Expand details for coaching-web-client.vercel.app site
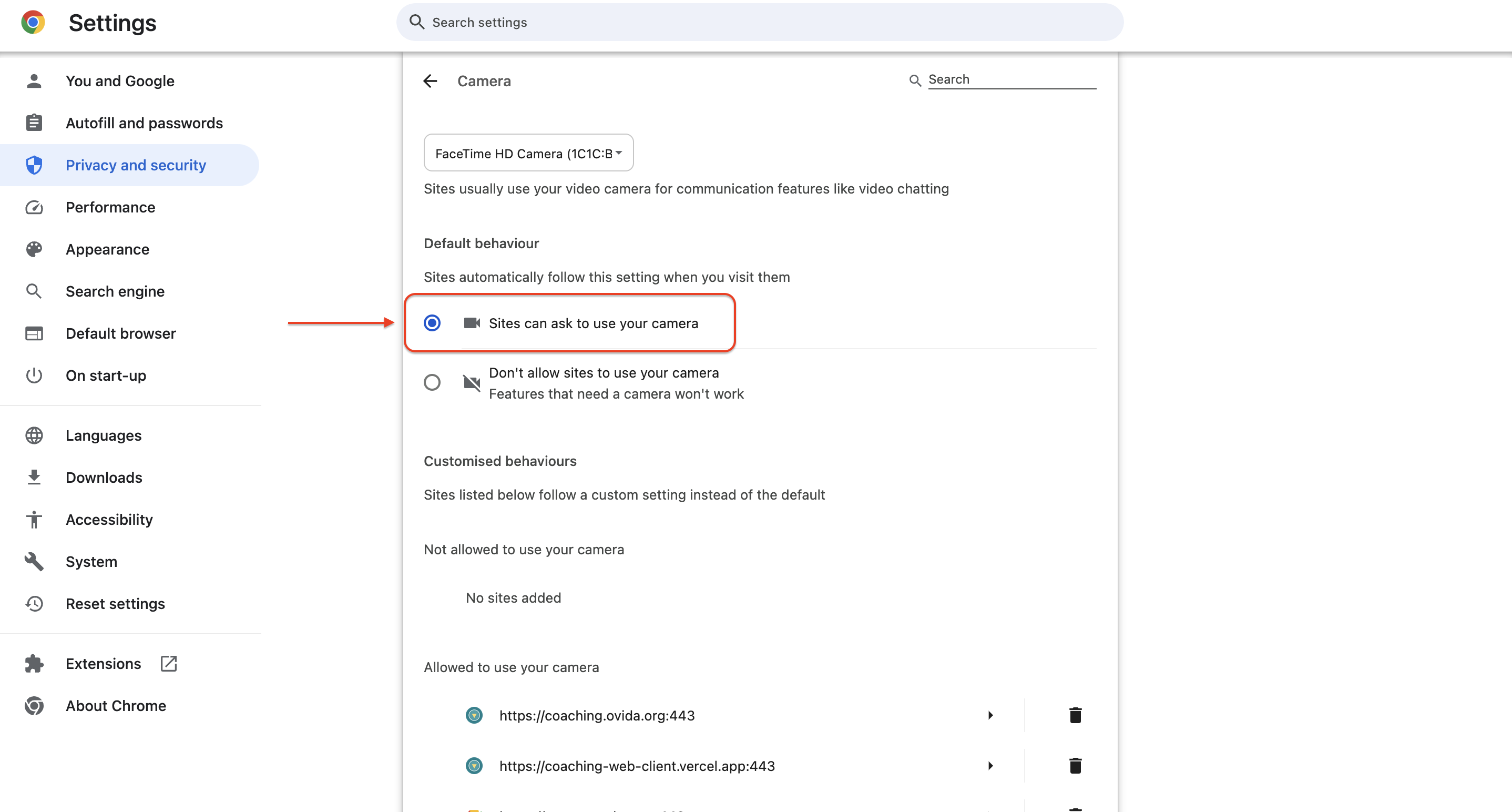 (990, 766)
